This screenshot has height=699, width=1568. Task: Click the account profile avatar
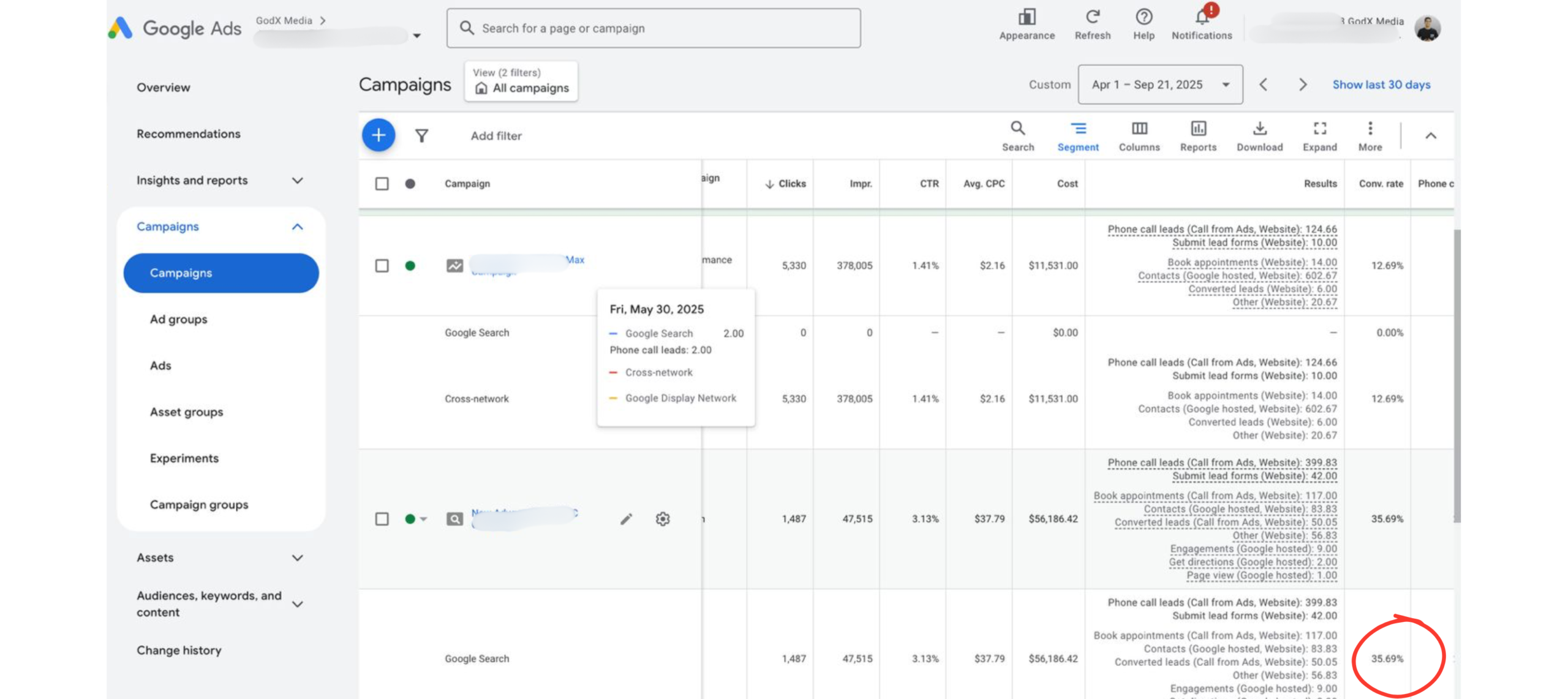1427,28
